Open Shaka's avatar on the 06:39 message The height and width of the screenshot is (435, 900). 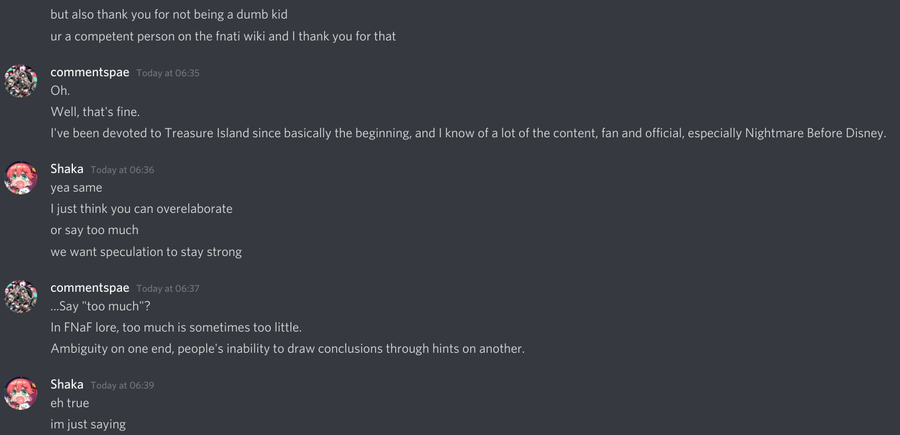coord(22,392)
